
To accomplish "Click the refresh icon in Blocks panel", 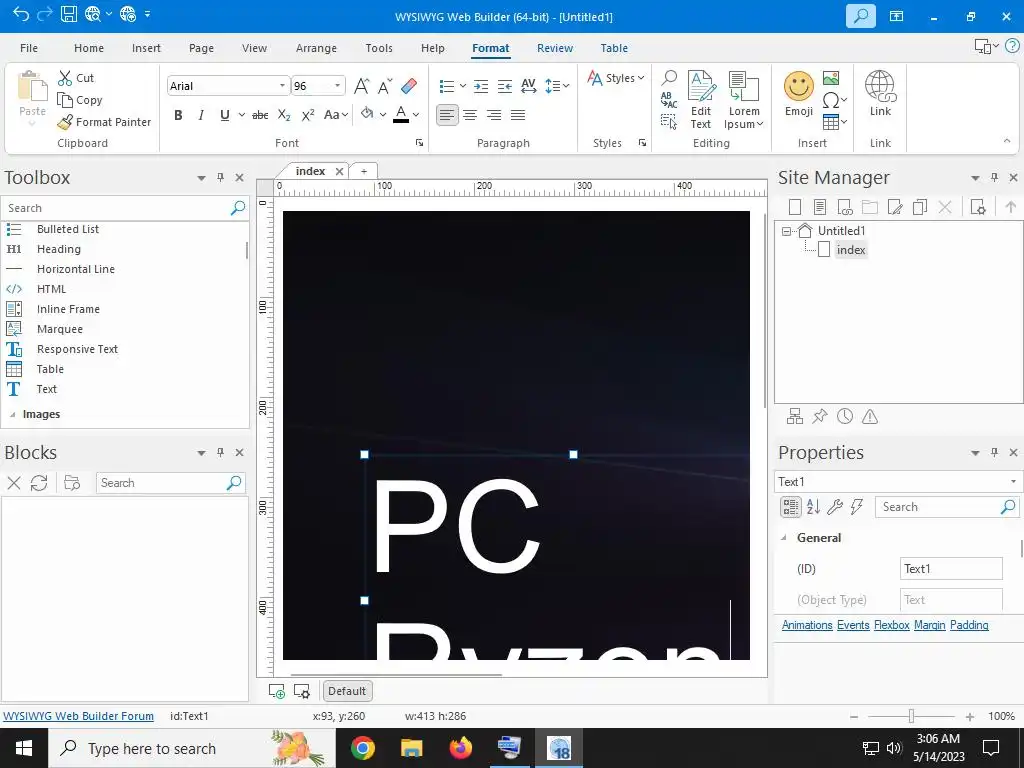I will click(x=39, y=483).
